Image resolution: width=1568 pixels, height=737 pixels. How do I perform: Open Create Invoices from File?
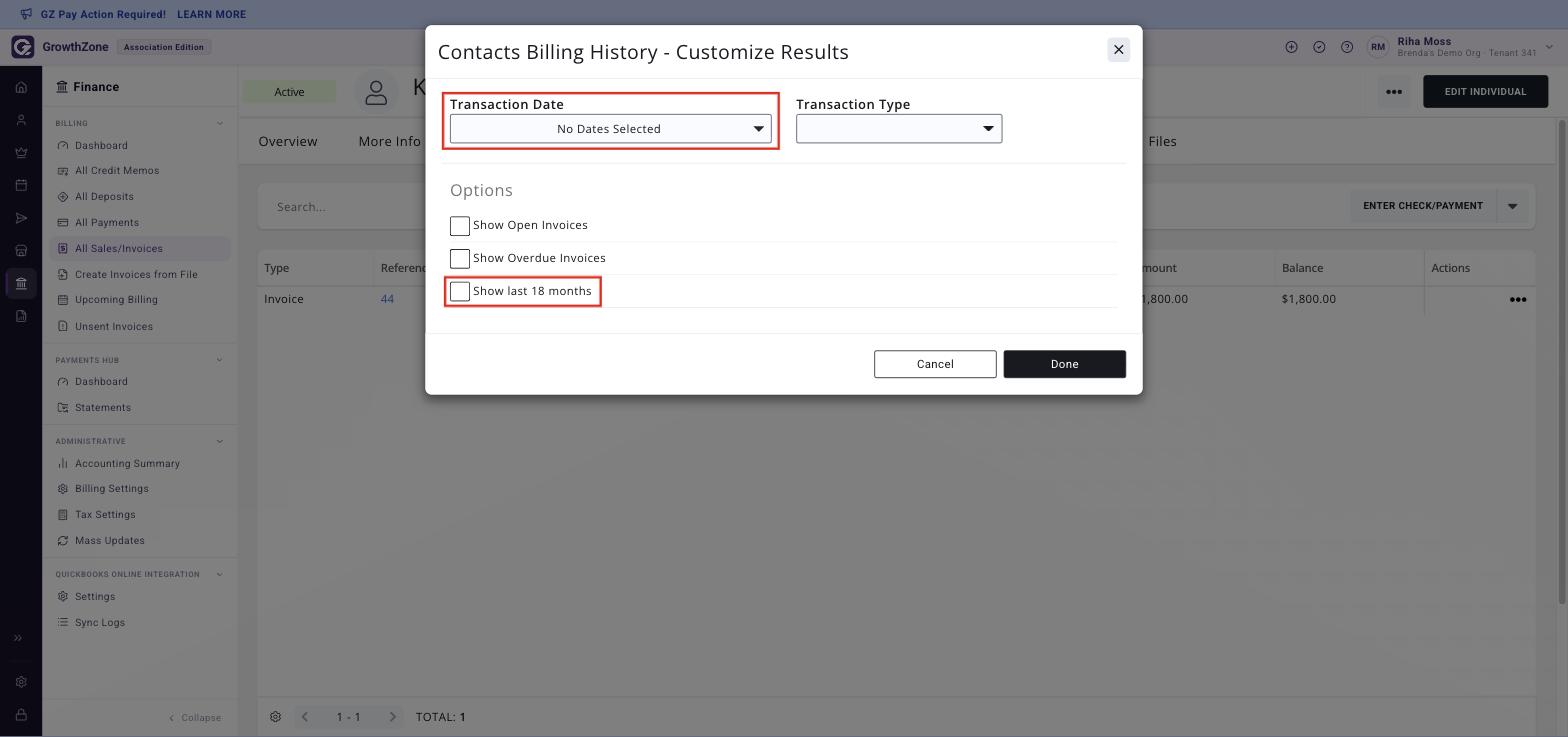[x=136, y=275]
